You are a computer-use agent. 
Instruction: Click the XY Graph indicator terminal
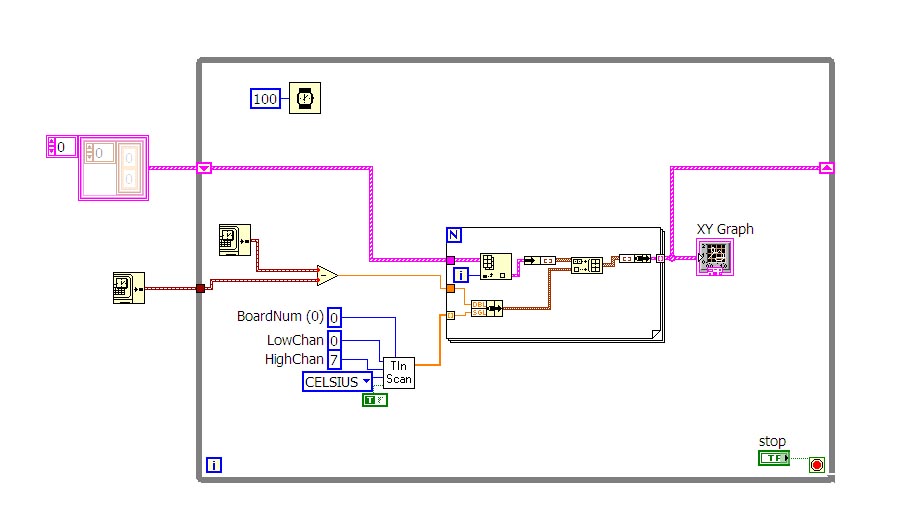[x=715, y=257]
